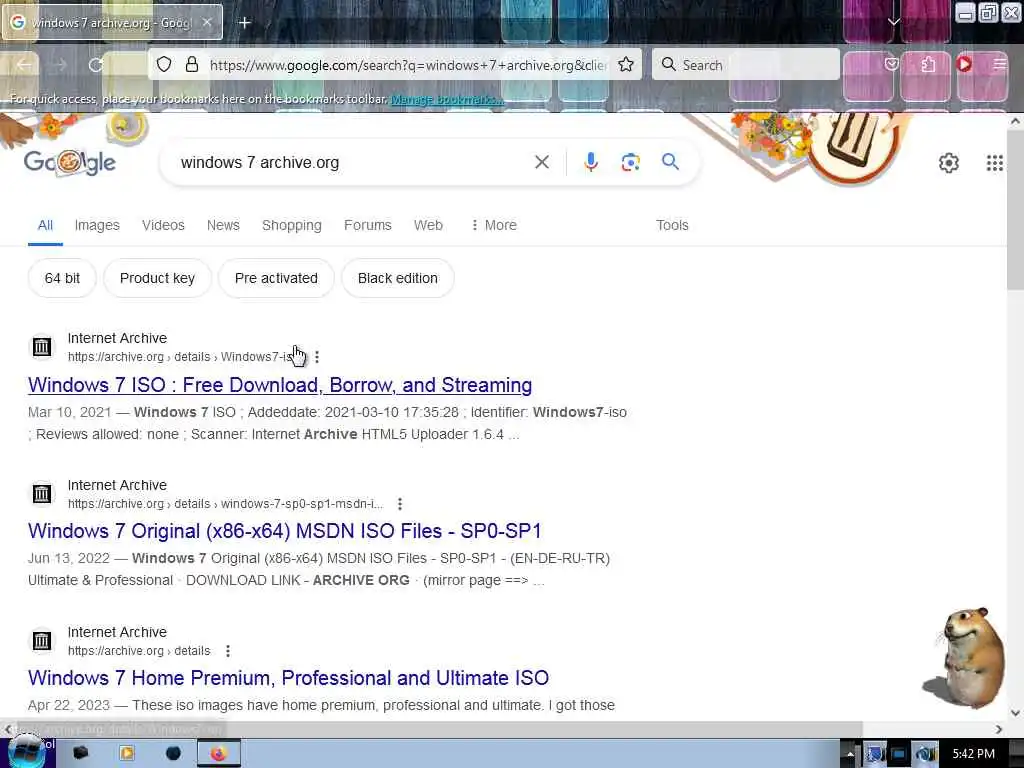Viewport: 1024px width, 768px height.
Task: Open the Google apps grid
Action: pyautogui.click(x=994, y=163)
